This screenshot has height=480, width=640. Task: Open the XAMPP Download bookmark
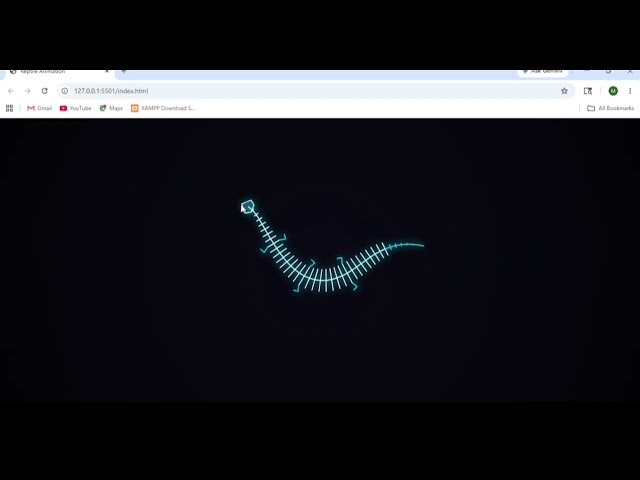pos(163,108)
